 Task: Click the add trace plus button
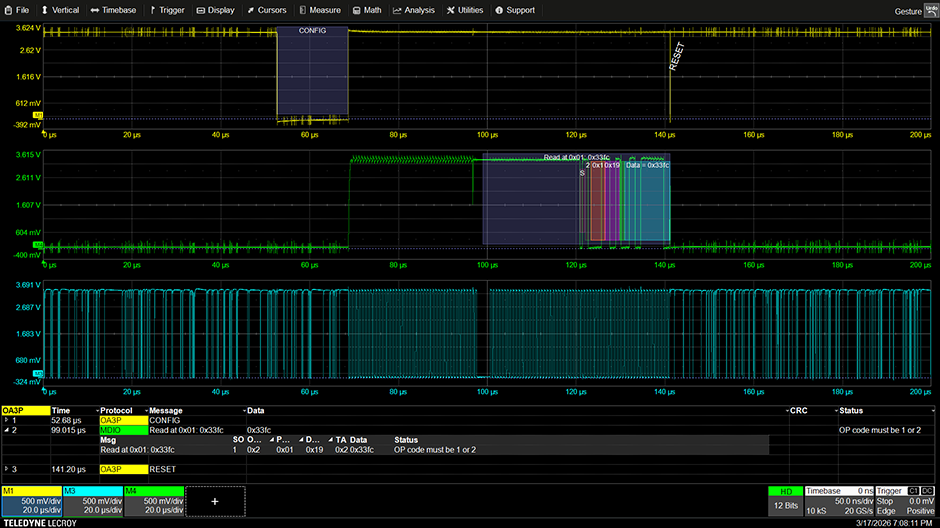point(214,501)
